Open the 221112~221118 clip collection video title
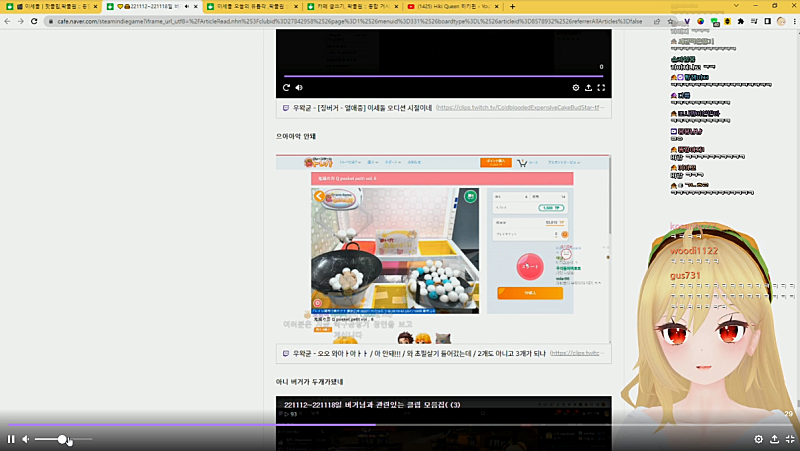This screenshot has width=800, height=451. pyautogui.click(x=372, y=405)
